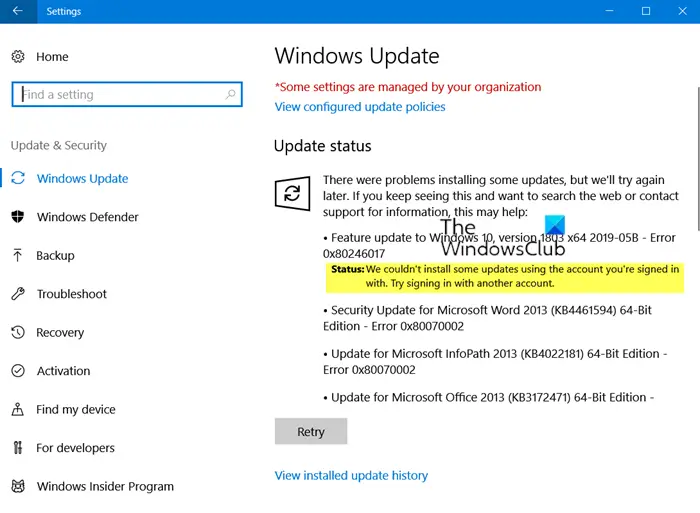
Task: Click the Activation checkmark circle icon
Action: (x=18, y=371)
